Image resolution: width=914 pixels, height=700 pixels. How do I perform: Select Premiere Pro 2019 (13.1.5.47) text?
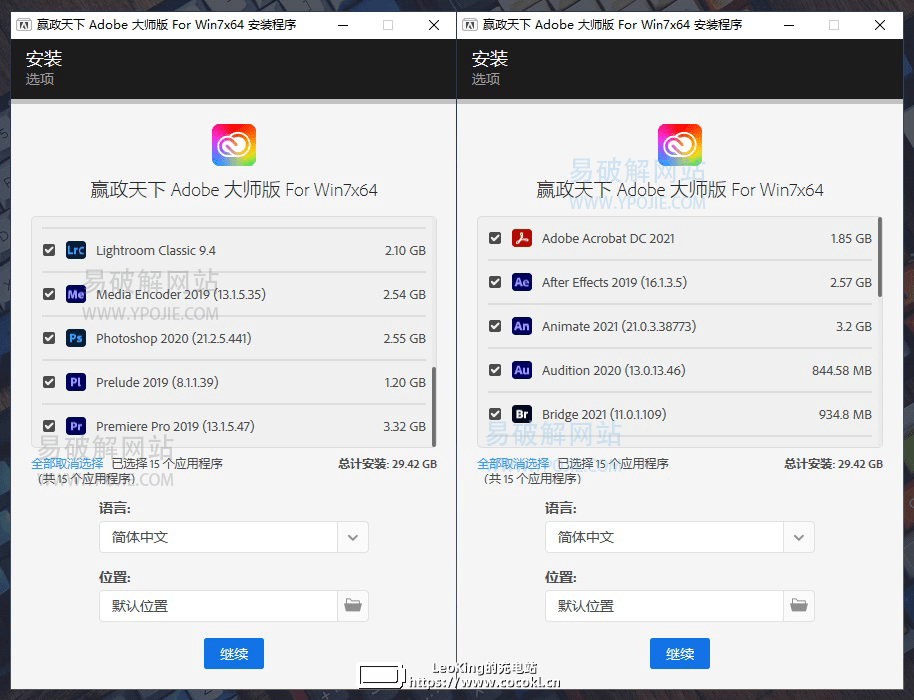[175, 427]
